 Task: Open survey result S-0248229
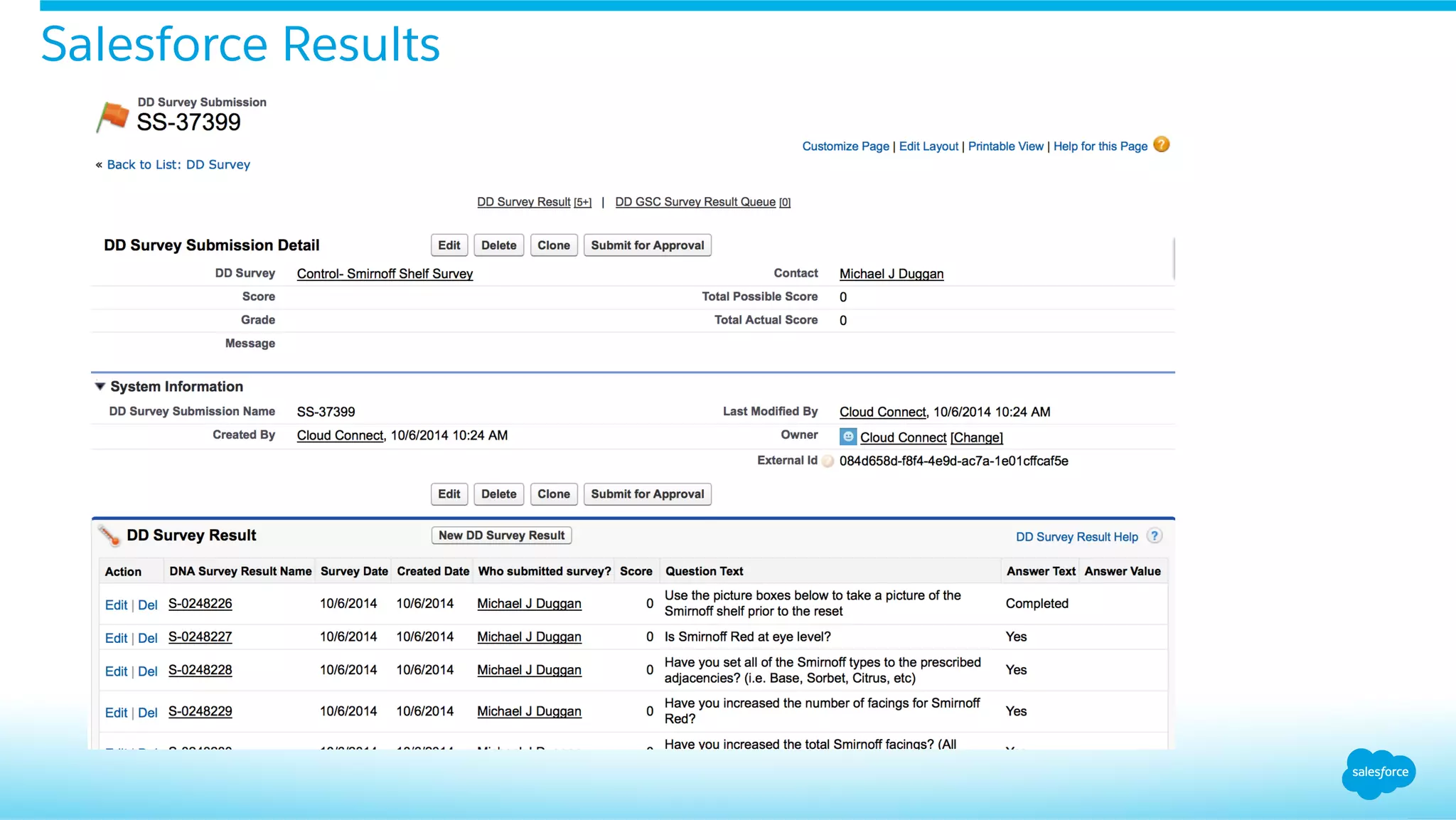pos(200,711)
